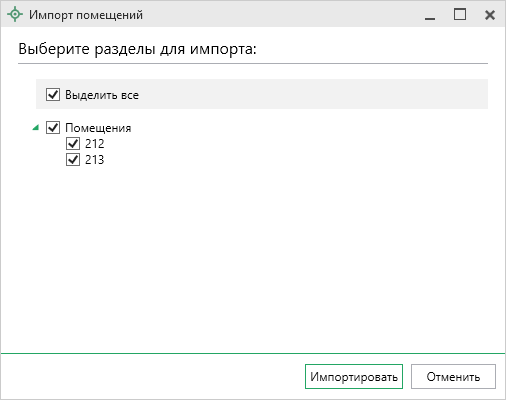Viewport: 506px width, 400px height.
Task: Click the gray Выделить все row background
Action: point(262,94)
